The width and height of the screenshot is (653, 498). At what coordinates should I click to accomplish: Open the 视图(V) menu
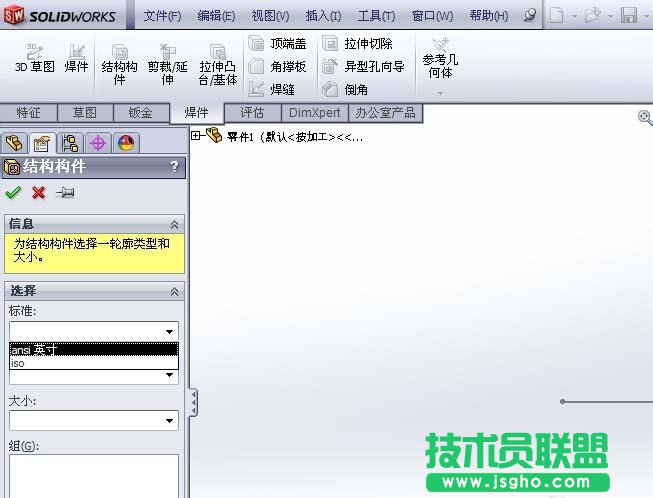[x=270, y=16]
